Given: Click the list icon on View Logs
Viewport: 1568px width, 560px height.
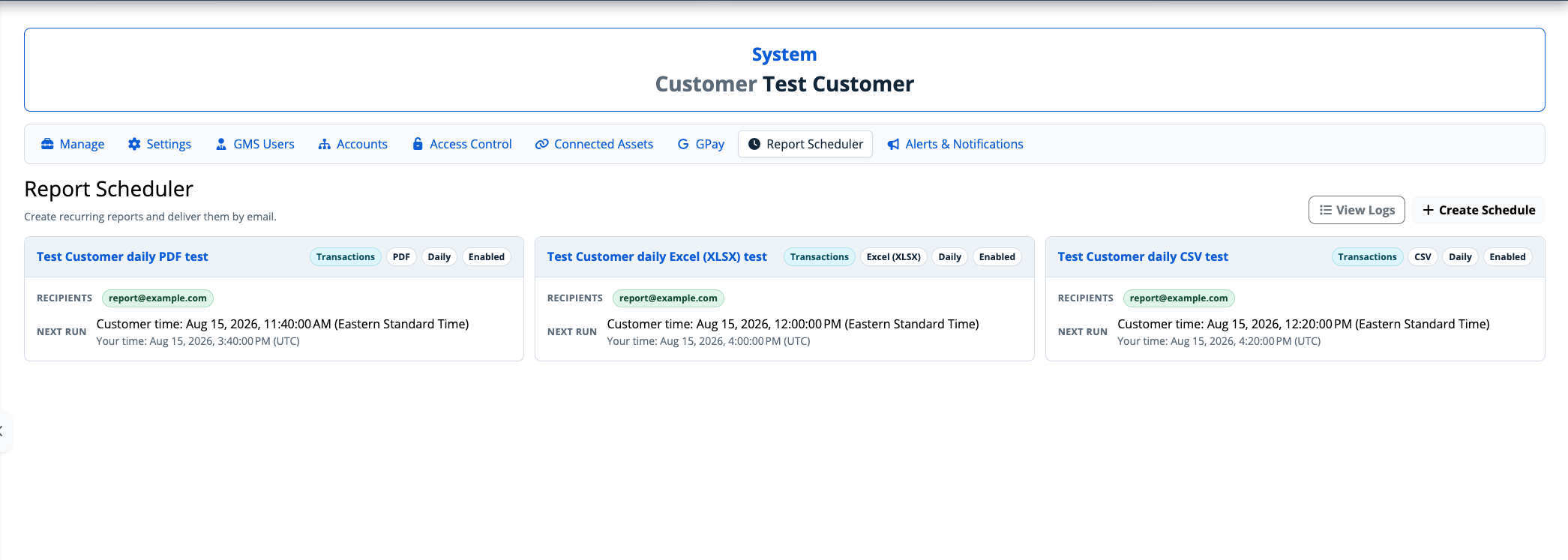Looking at the screenshot, I should pos(1326,210).
